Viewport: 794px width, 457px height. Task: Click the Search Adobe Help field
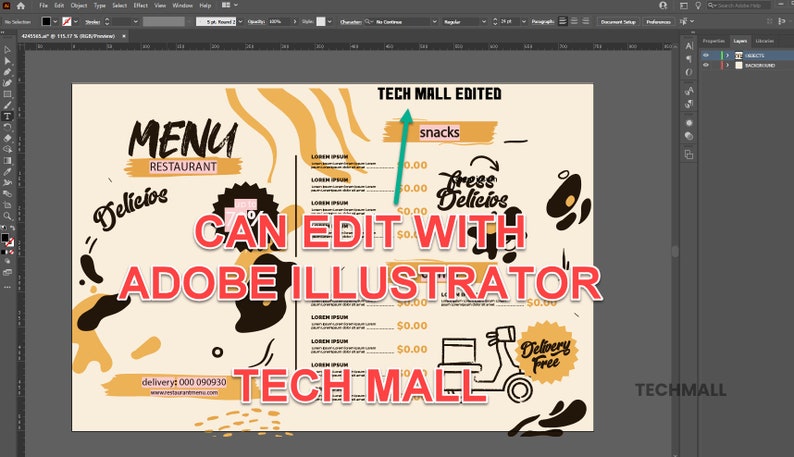tap(738, 6)
